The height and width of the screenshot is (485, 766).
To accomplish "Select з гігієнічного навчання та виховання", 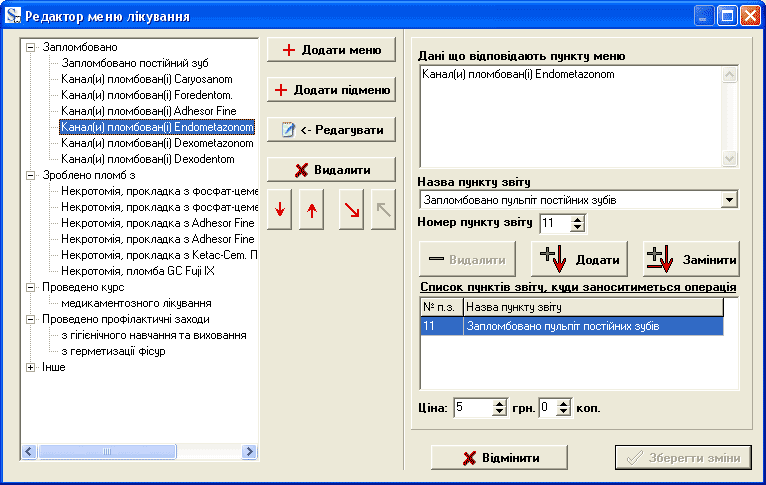I will tap(153, 336).
